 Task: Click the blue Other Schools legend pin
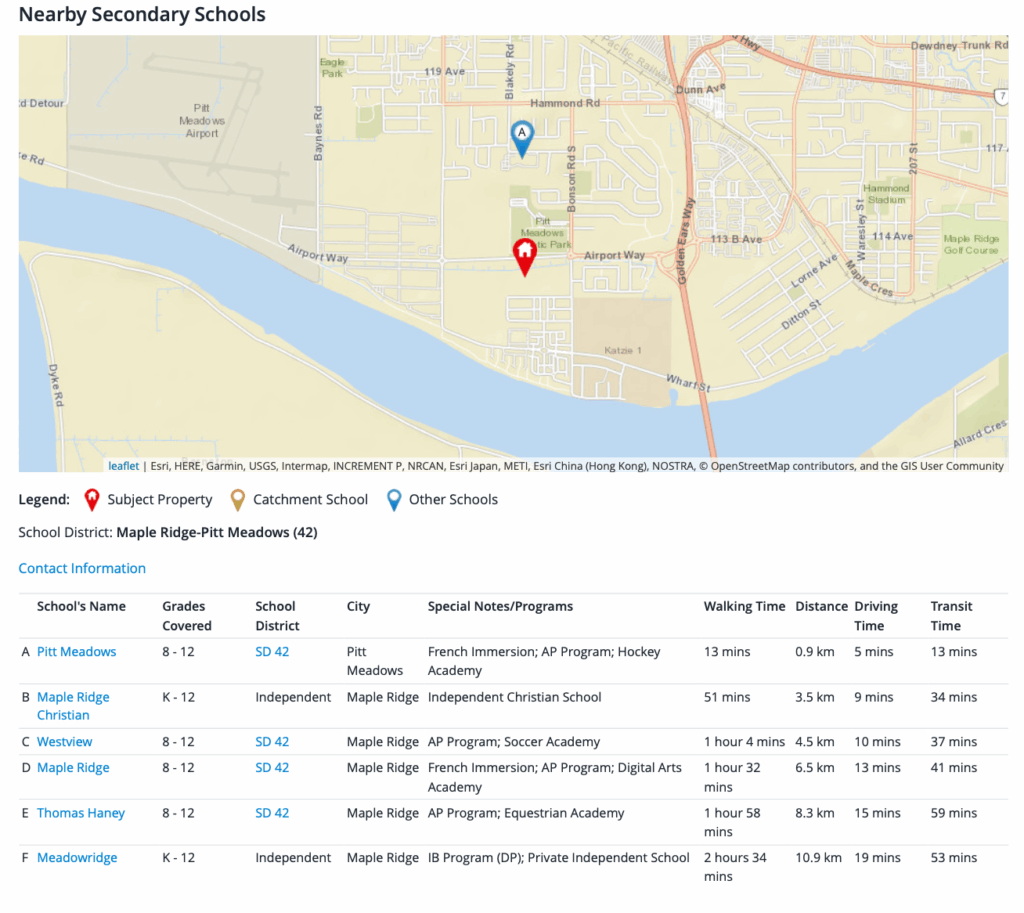point(394,499)
